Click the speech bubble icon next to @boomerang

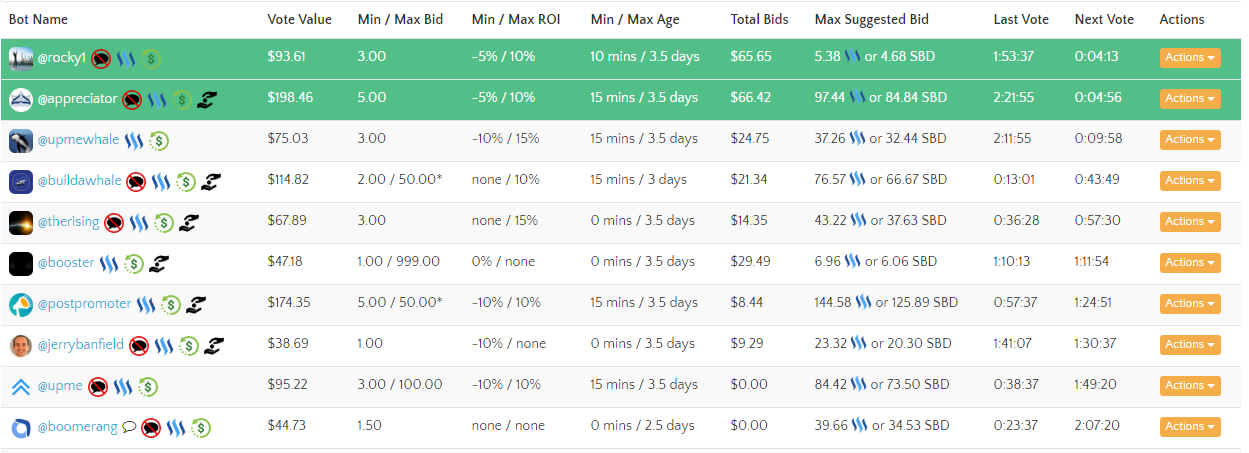129,428
